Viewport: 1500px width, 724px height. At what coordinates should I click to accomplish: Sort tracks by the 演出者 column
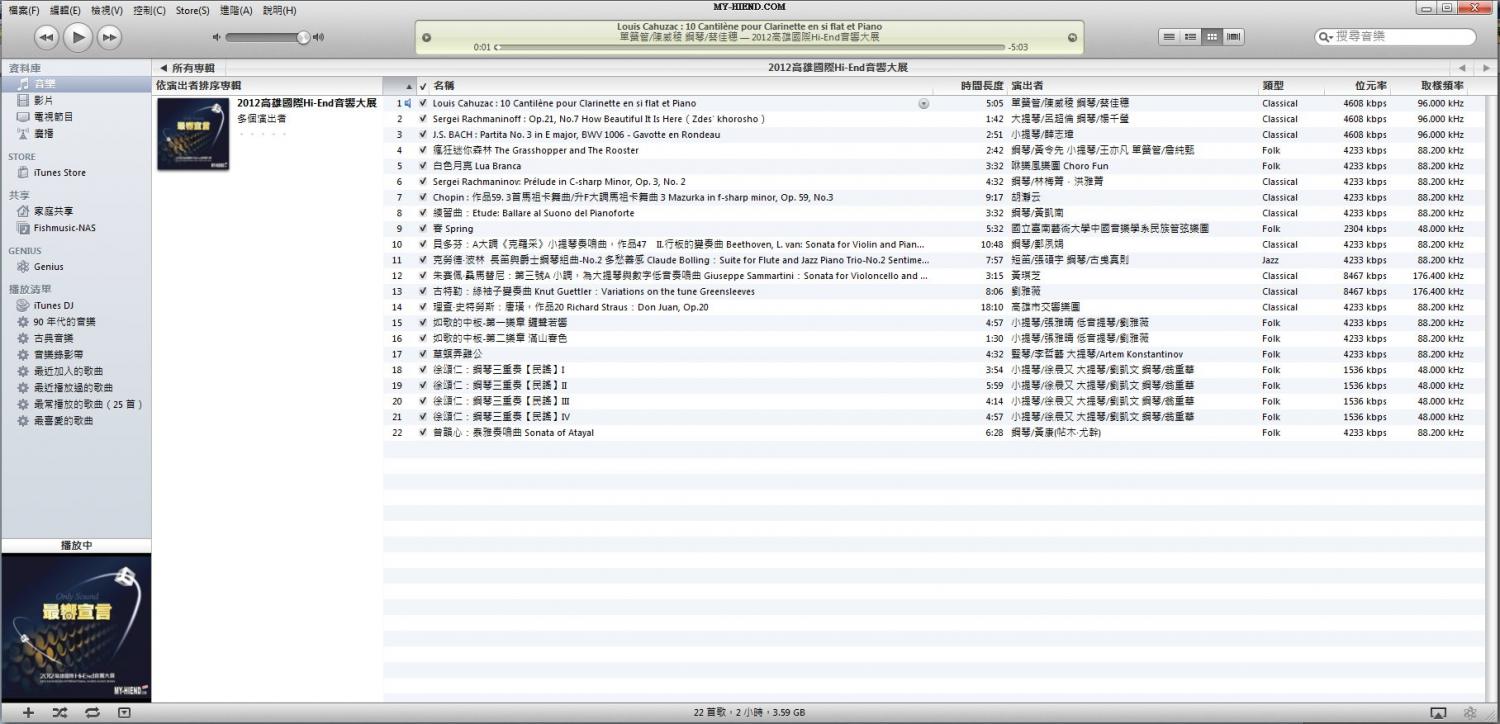click(1133, 86)
